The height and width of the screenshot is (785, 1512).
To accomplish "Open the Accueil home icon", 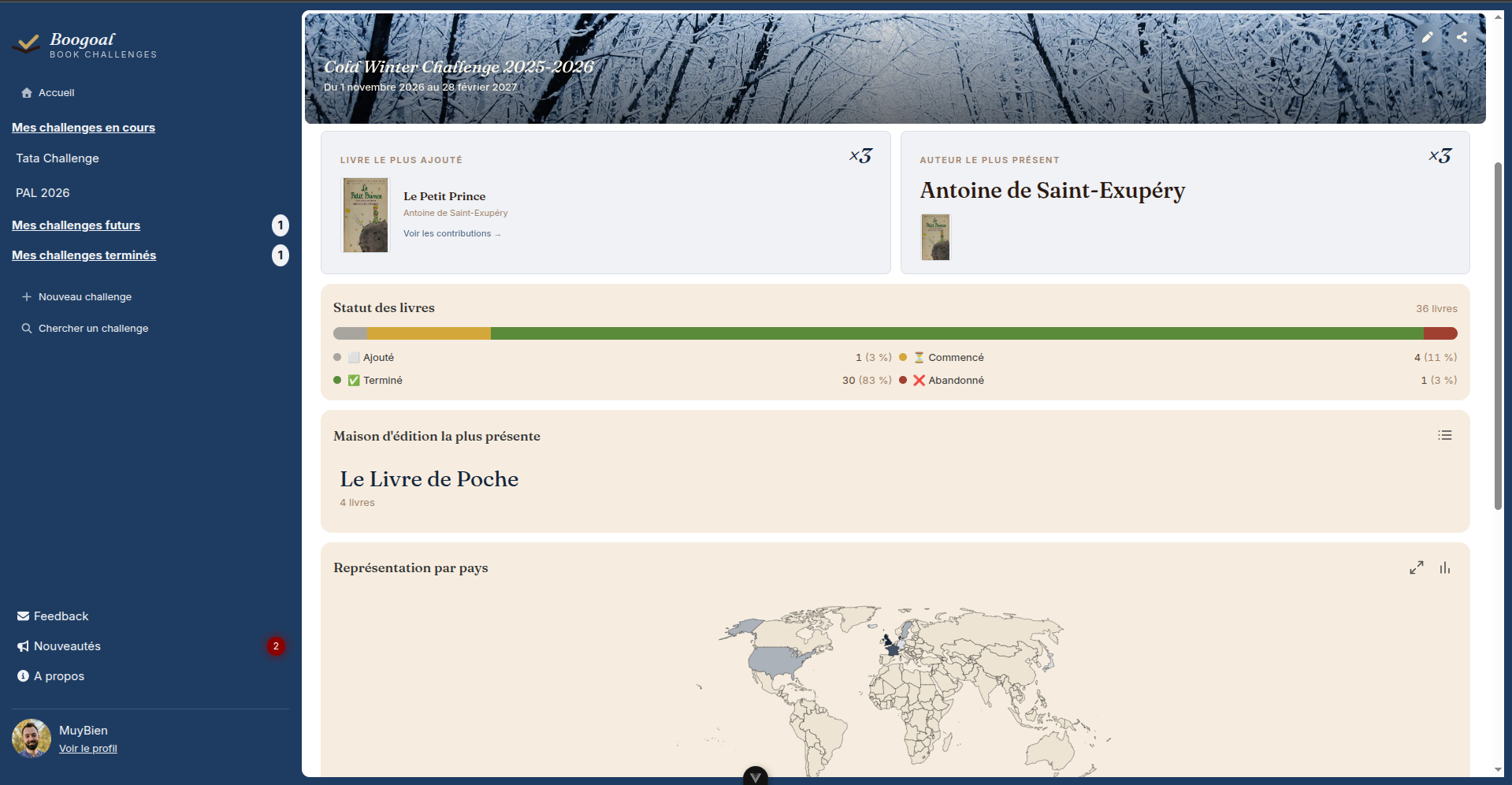I will tap(27, 93).
